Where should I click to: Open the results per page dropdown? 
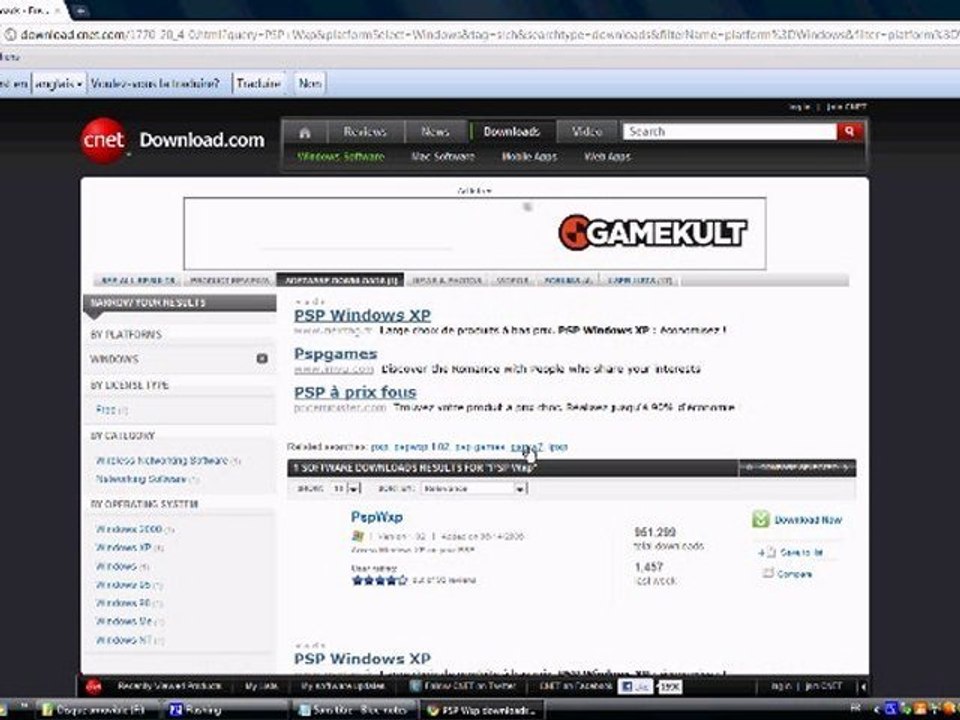point(346,489)
